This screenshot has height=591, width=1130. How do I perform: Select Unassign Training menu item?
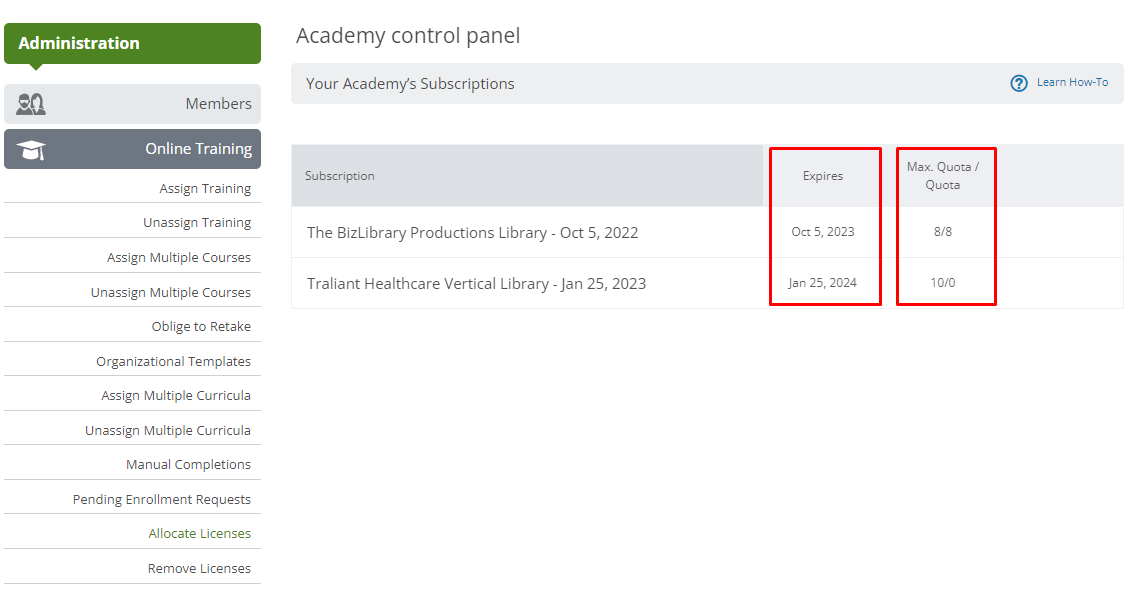(197, 223)
